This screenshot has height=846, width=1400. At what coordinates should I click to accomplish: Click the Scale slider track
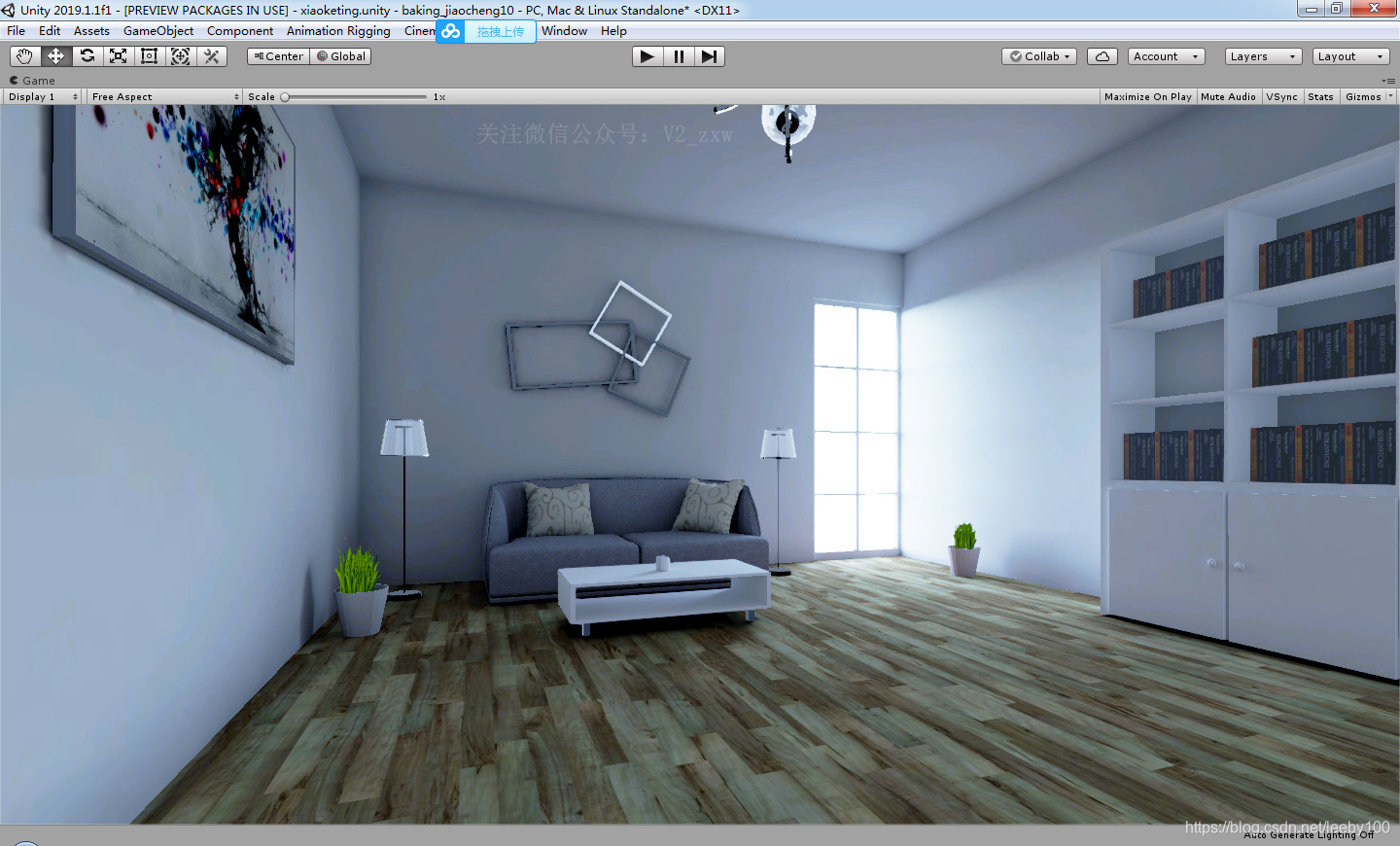tap(354, 96)
